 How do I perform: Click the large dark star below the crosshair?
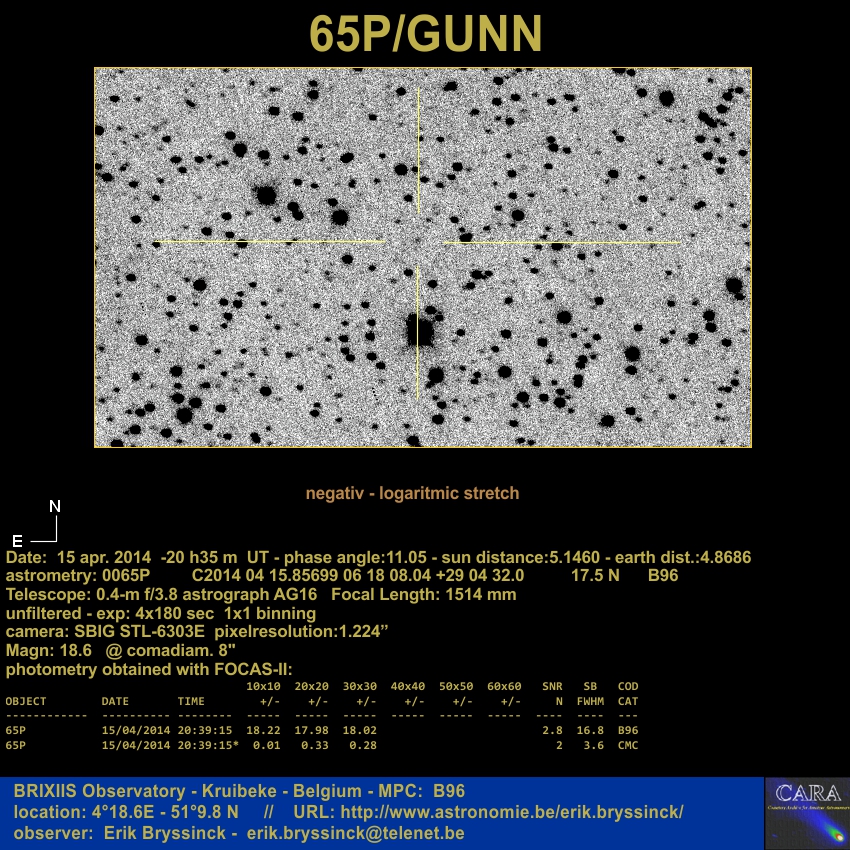(421, 329)
